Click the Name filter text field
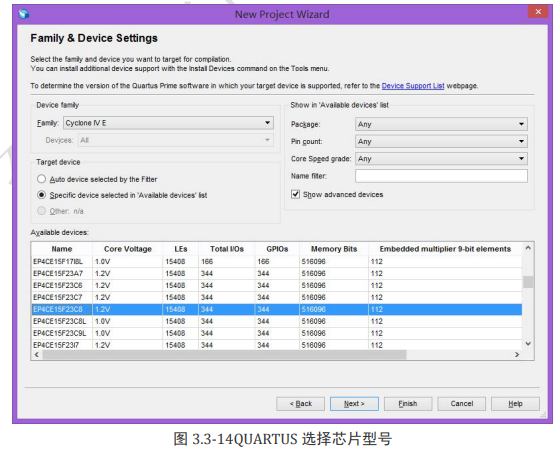Viewport: 560px width, 457px height. click(441, 176)
